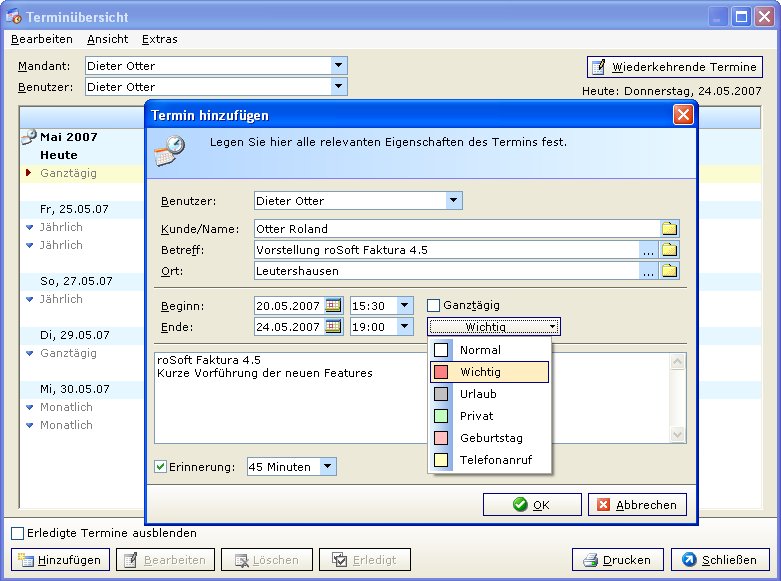This screenshot has width=781, height=581.
Task: Open the calendar picker for Ende date
Action: click(x=333, y=326)
